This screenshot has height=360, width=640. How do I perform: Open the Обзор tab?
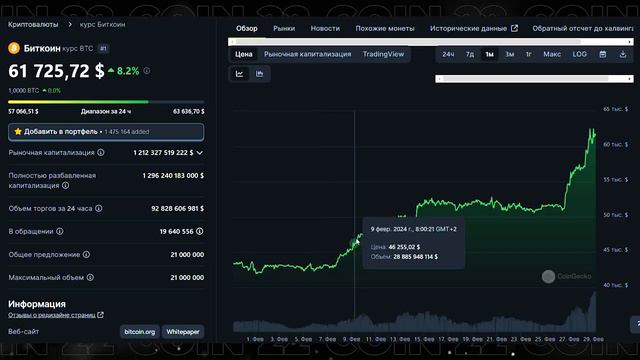click(x=247, y=29)
